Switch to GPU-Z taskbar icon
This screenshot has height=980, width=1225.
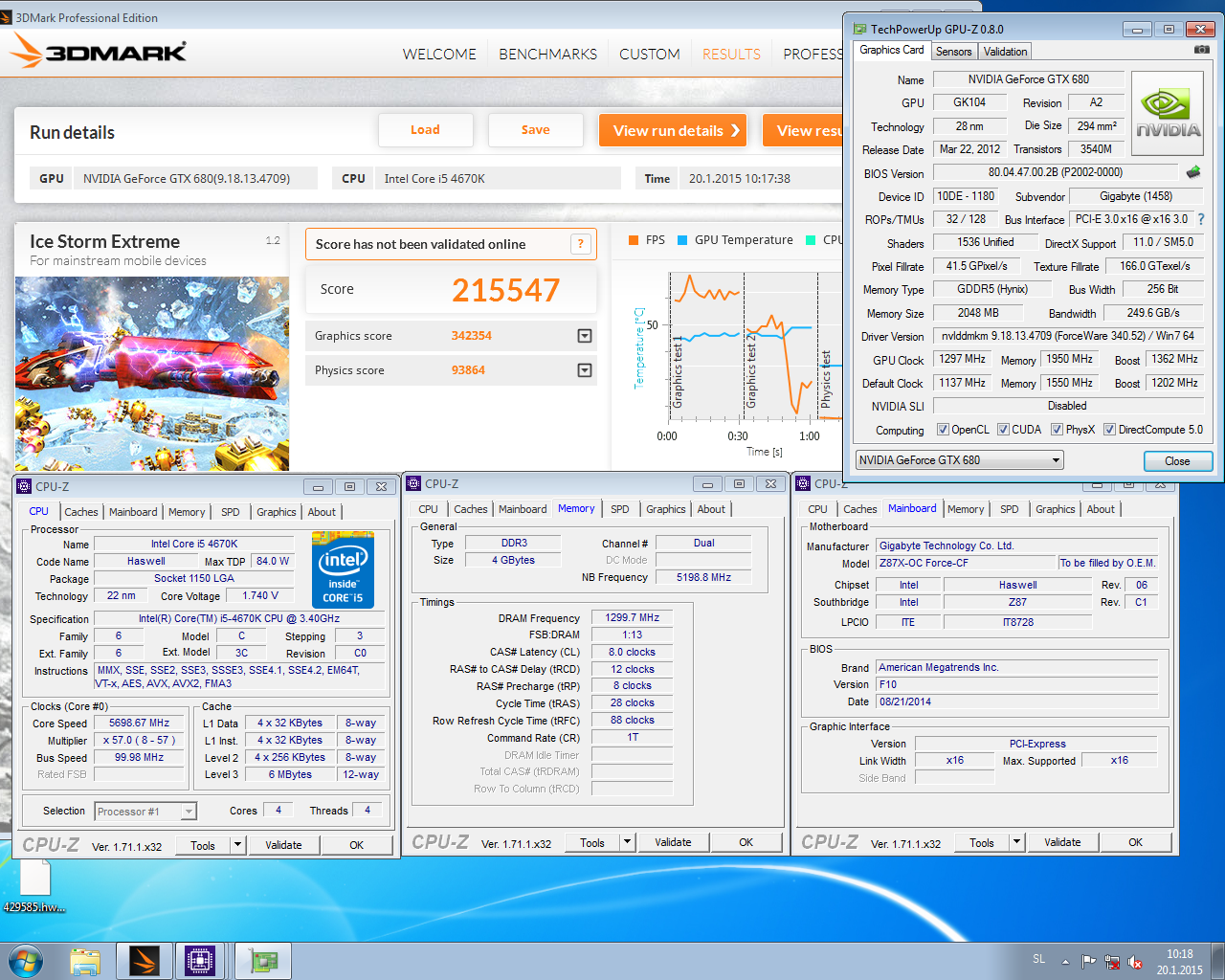262,961
